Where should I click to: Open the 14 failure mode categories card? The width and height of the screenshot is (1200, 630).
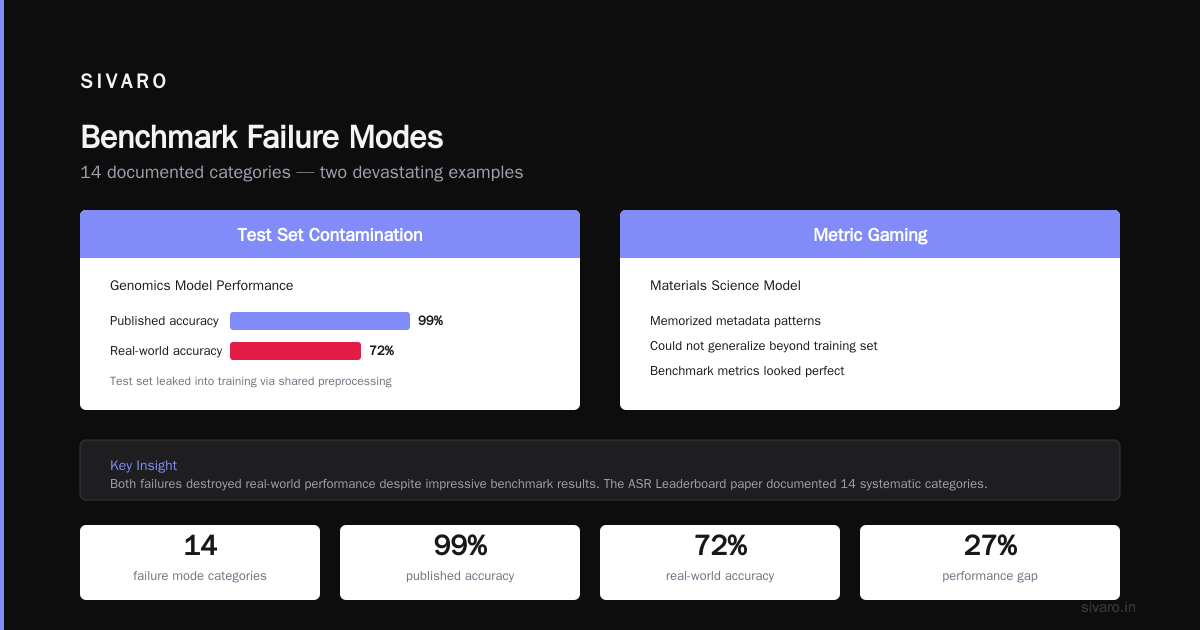tap(200, 562)
